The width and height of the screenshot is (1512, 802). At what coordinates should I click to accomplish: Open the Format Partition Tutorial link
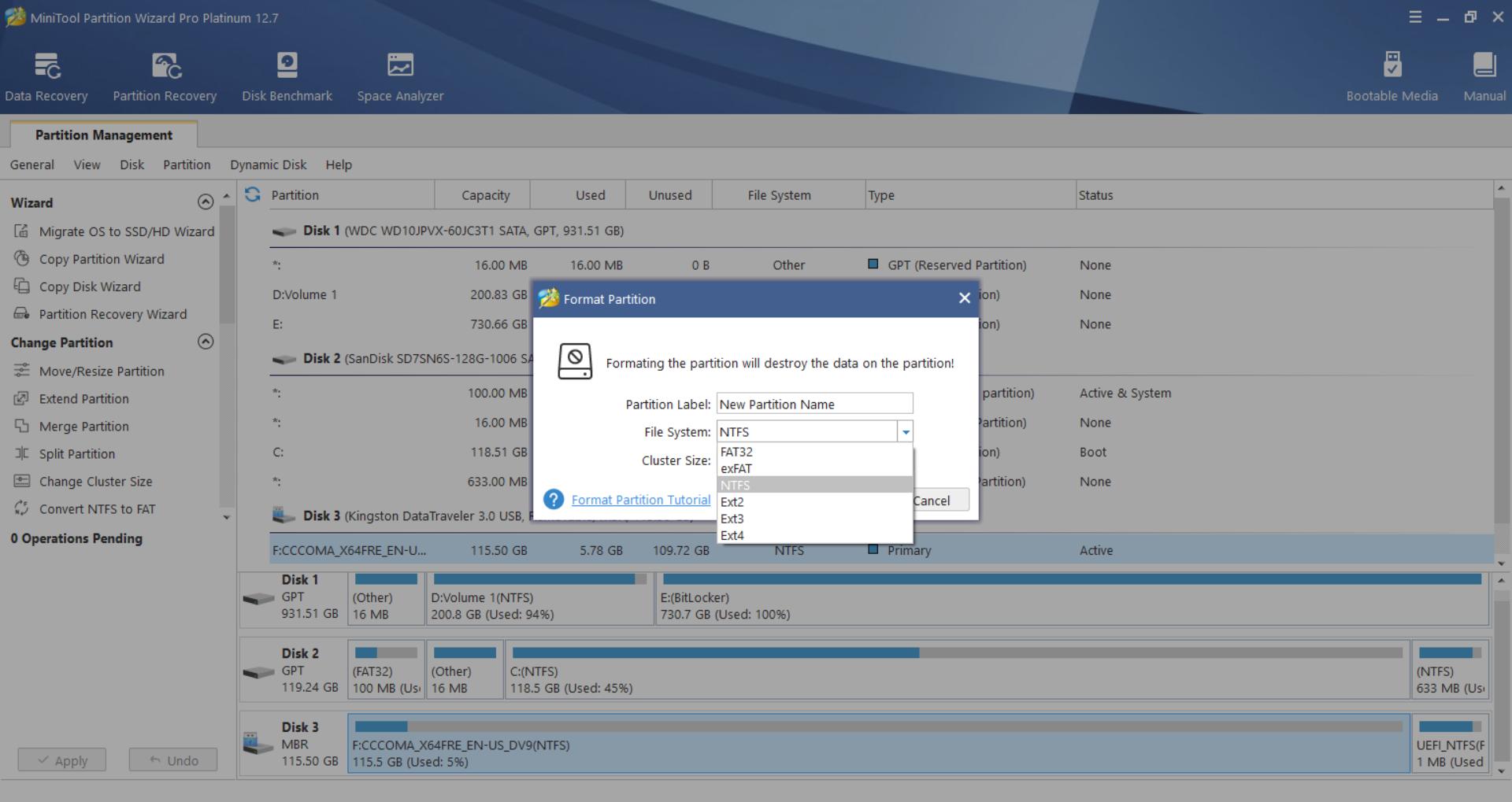[640, 500]
